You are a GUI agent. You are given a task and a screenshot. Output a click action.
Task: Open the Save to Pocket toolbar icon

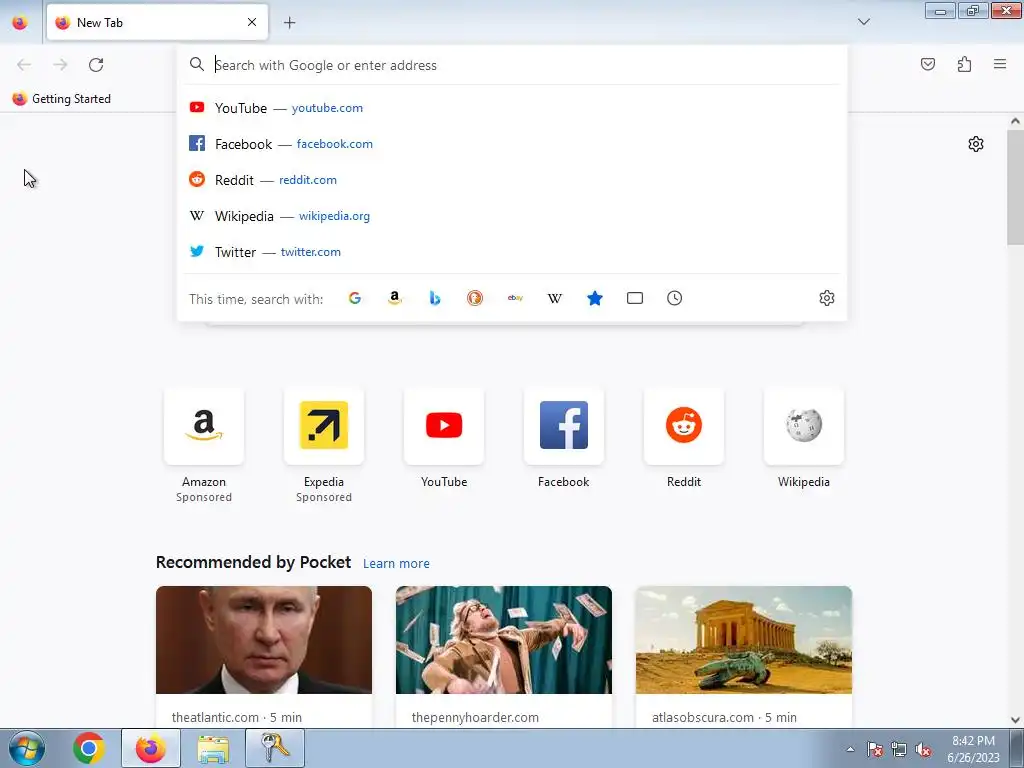tap(928, 64)
